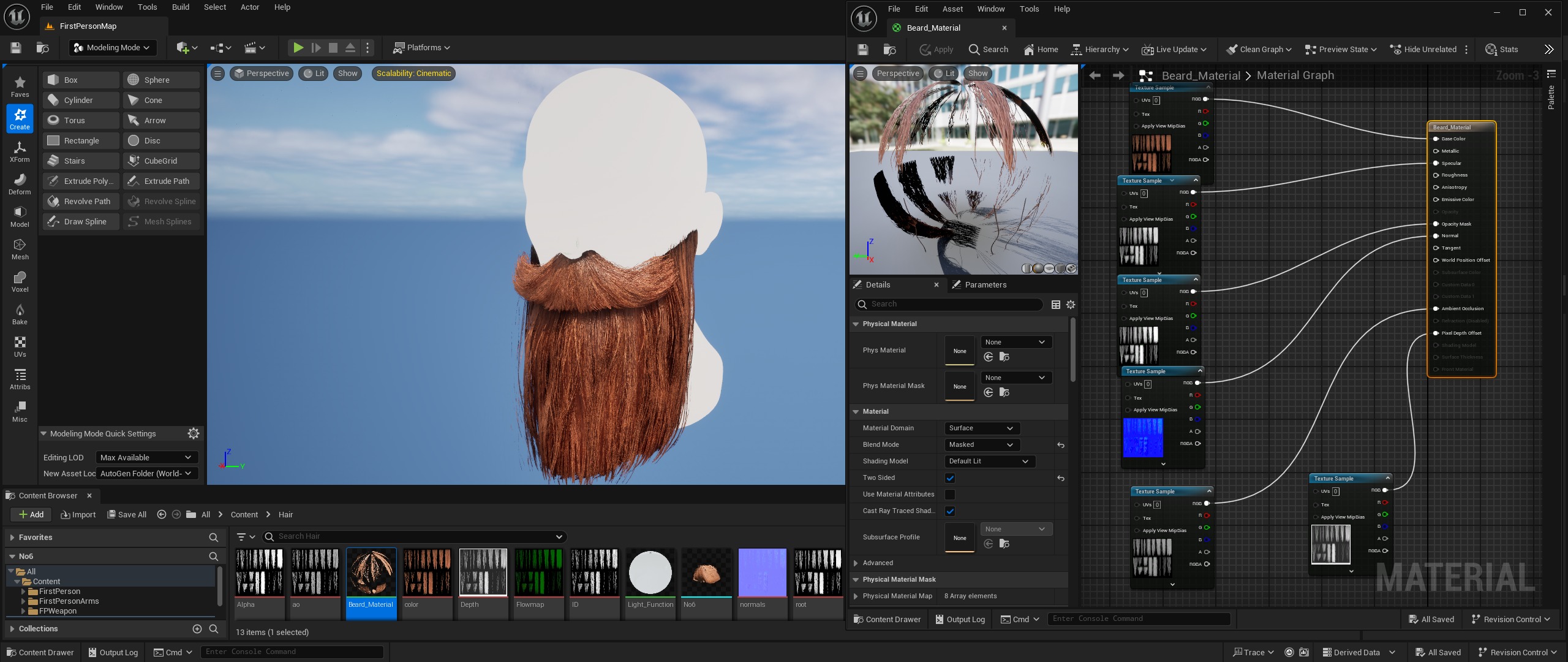Open the UVs modeling category
This screenshot has width=1568, height=662.
point(20,346)
